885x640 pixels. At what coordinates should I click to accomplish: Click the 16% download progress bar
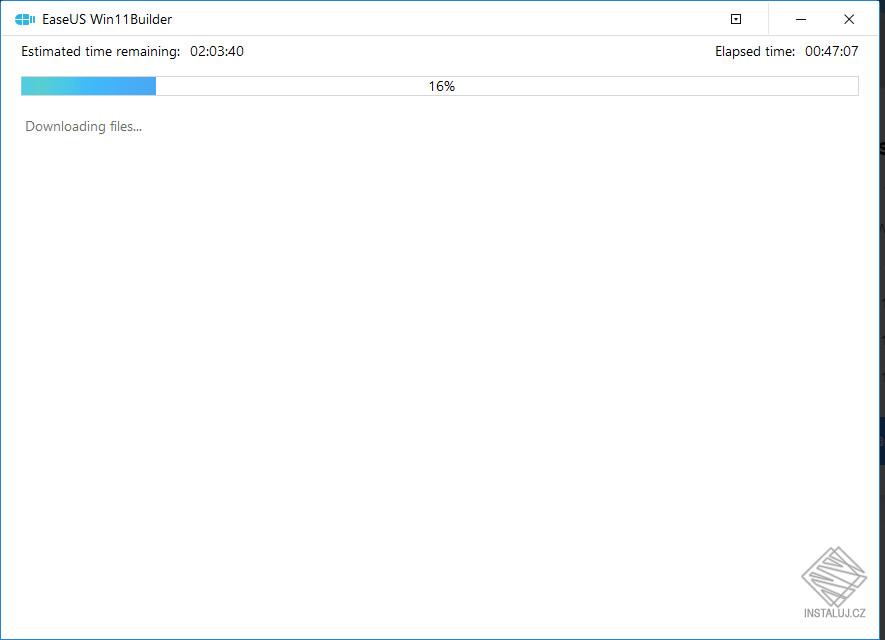click(440, 86)
